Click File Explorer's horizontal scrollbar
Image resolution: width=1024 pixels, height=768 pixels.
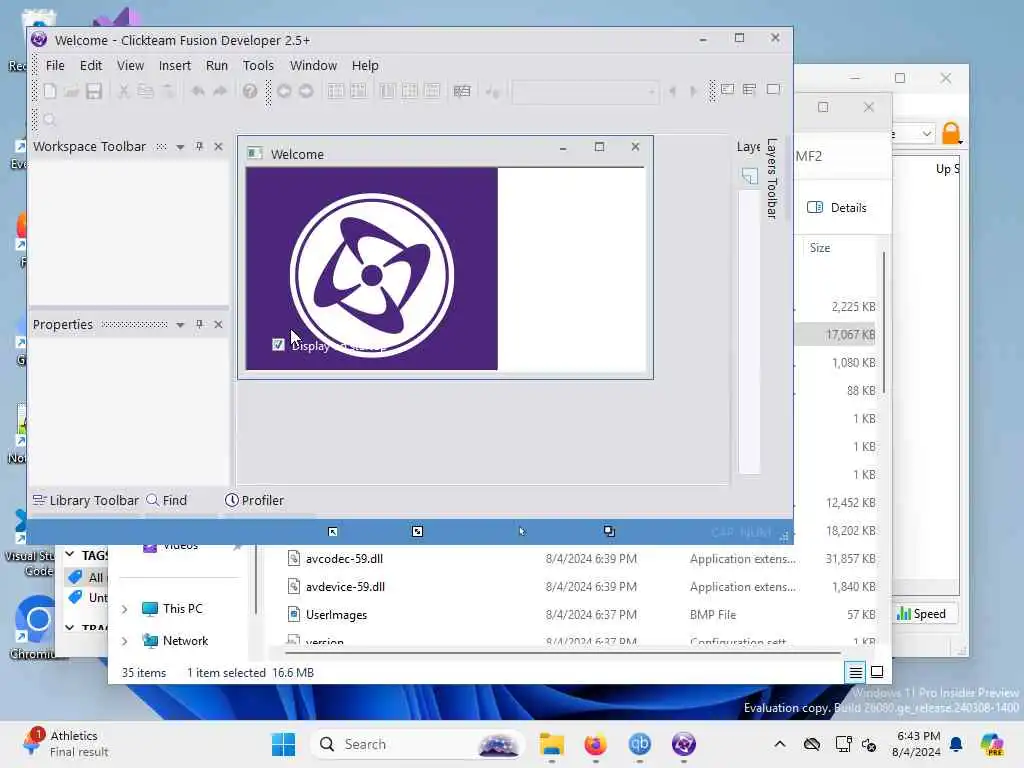(562, 652)
